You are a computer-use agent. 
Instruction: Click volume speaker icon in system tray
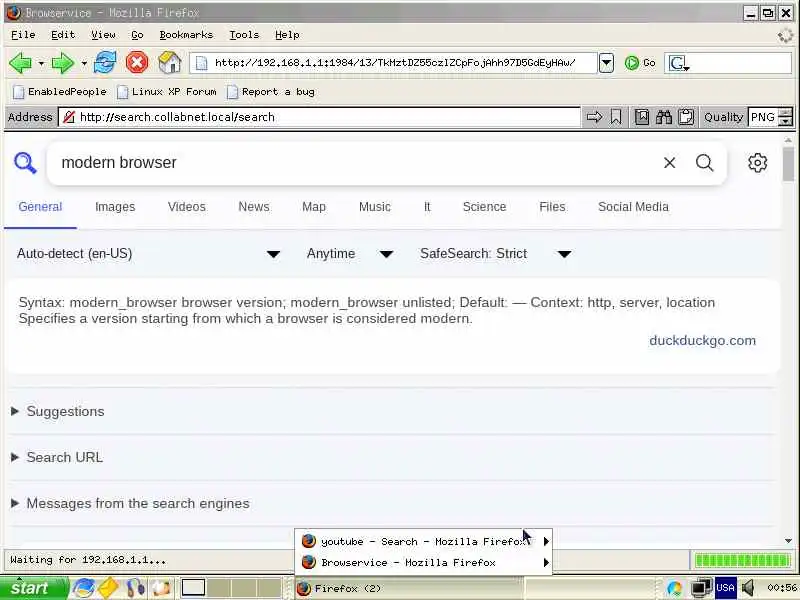(748, 588)
